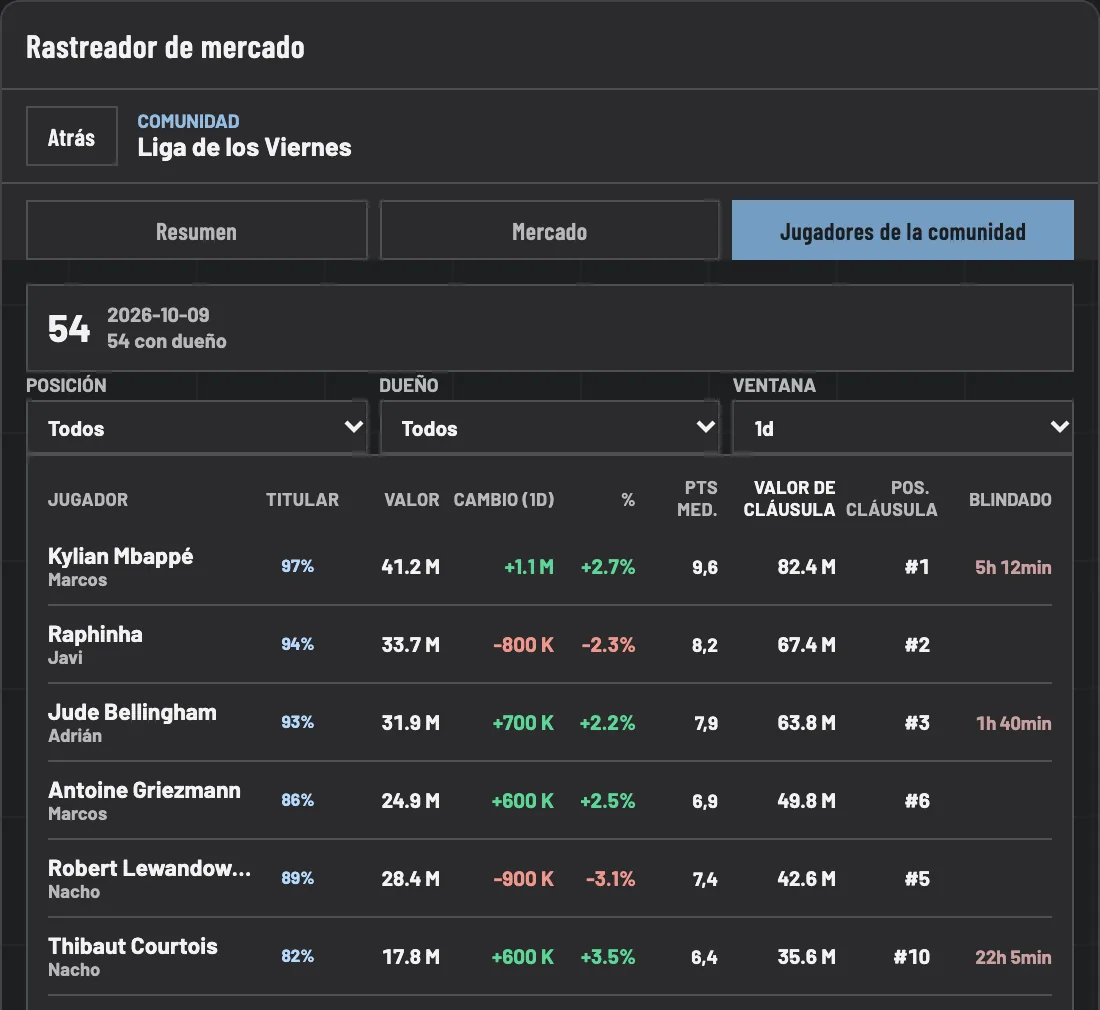The image size is (1100, 1010).
Task: Click Courtois' shield time 22h 5min
Action: [x=1013, y=957]
